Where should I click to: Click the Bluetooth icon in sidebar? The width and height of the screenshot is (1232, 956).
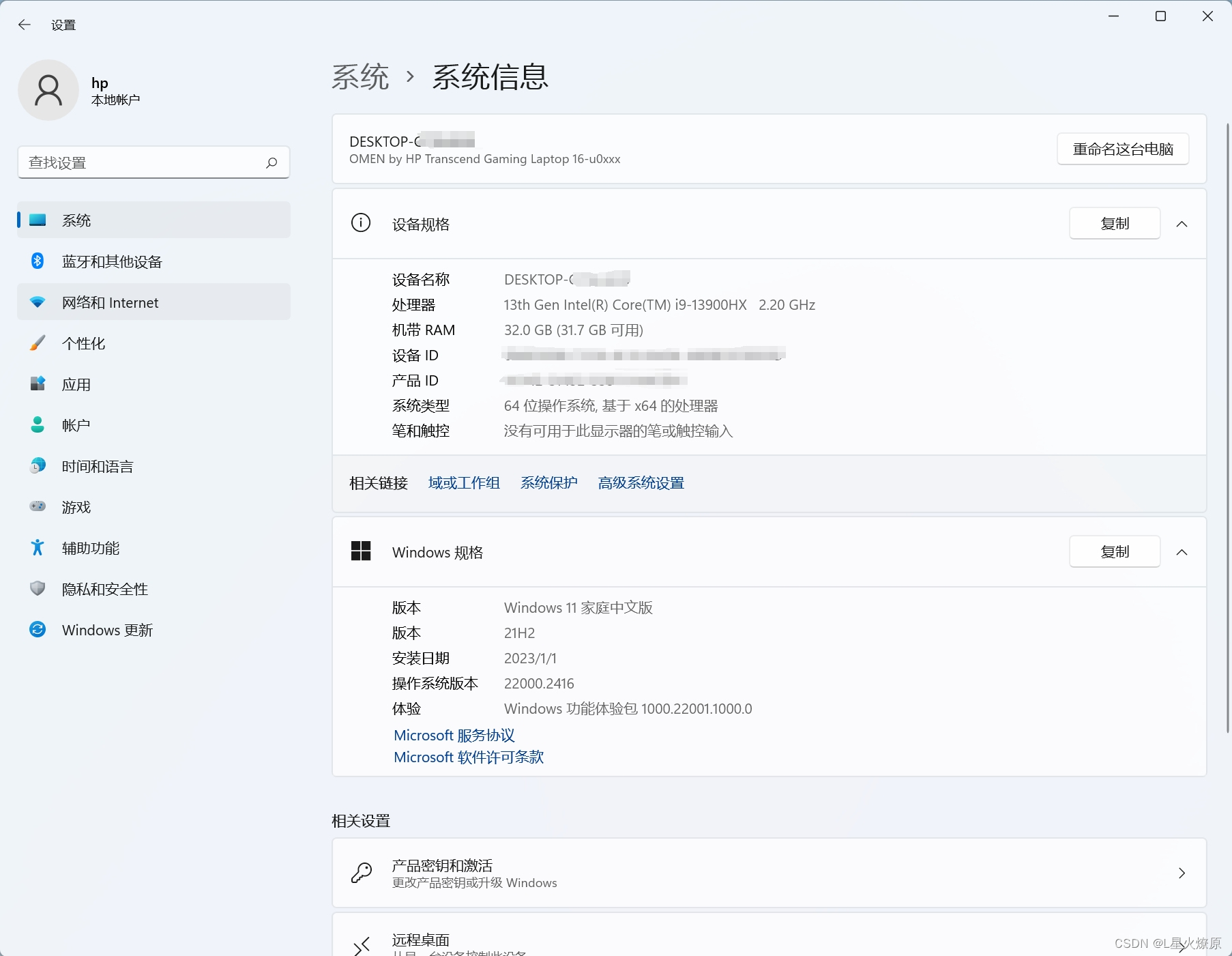coord(38,261)
